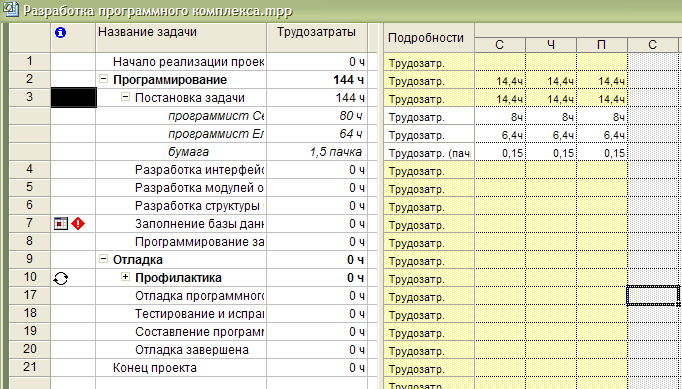The image size is (682, 389).
Task: Select the Профилактика task name
Action: coord(178,278)
